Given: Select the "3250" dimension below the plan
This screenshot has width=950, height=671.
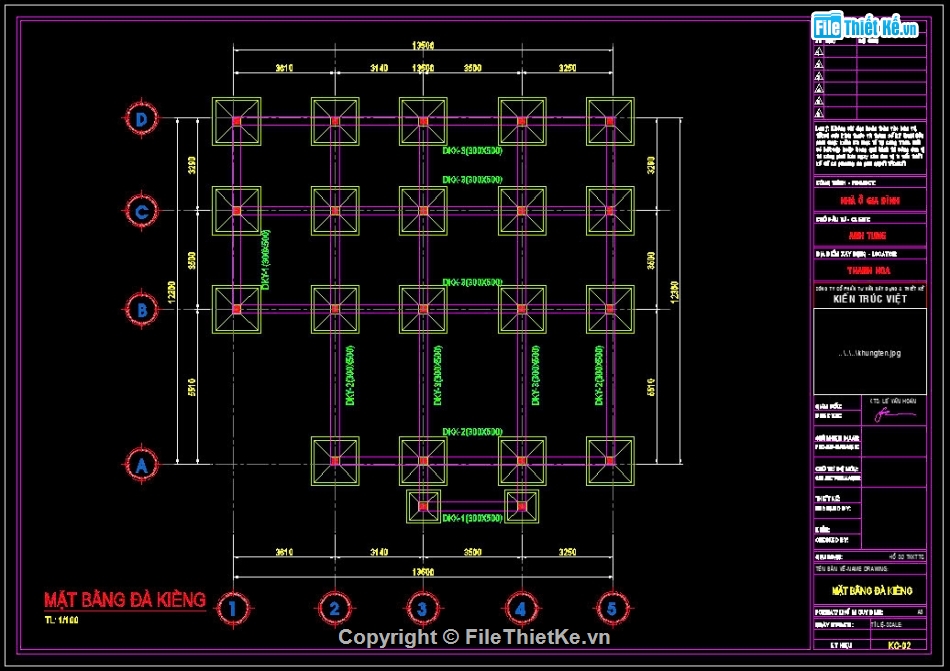Looking at the screenshot, I should pos(567,552).
